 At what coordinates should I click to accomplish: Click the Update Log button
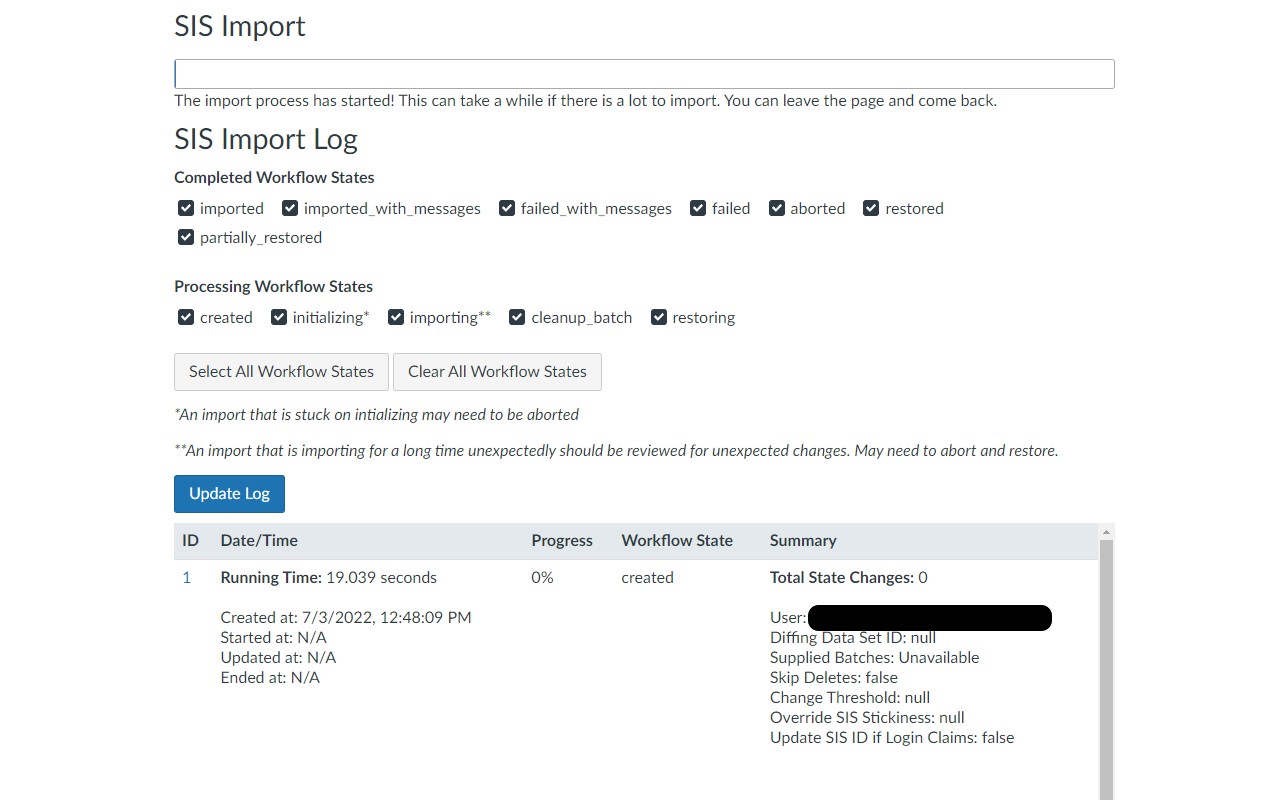[x=229, y=493]
